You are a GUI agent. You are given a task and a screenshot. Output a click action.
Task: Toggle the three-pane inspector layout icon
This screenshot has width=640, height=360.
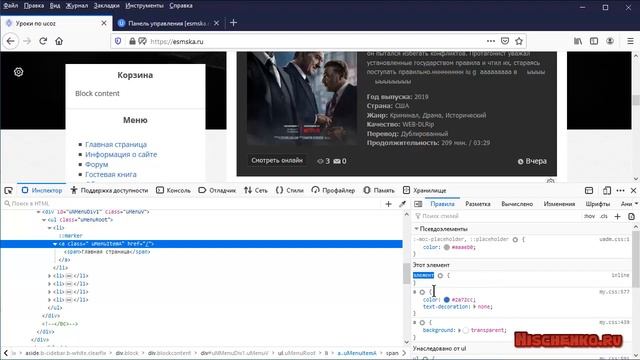[x=418, y=204]
